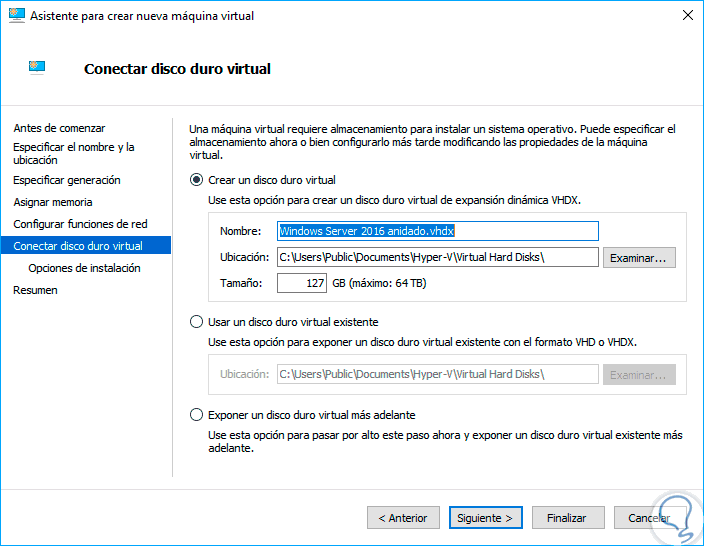Select 'Conectar disco duro virtual' step
The height and width of the screenshot is (546, 704).
(x=78, y=246)
